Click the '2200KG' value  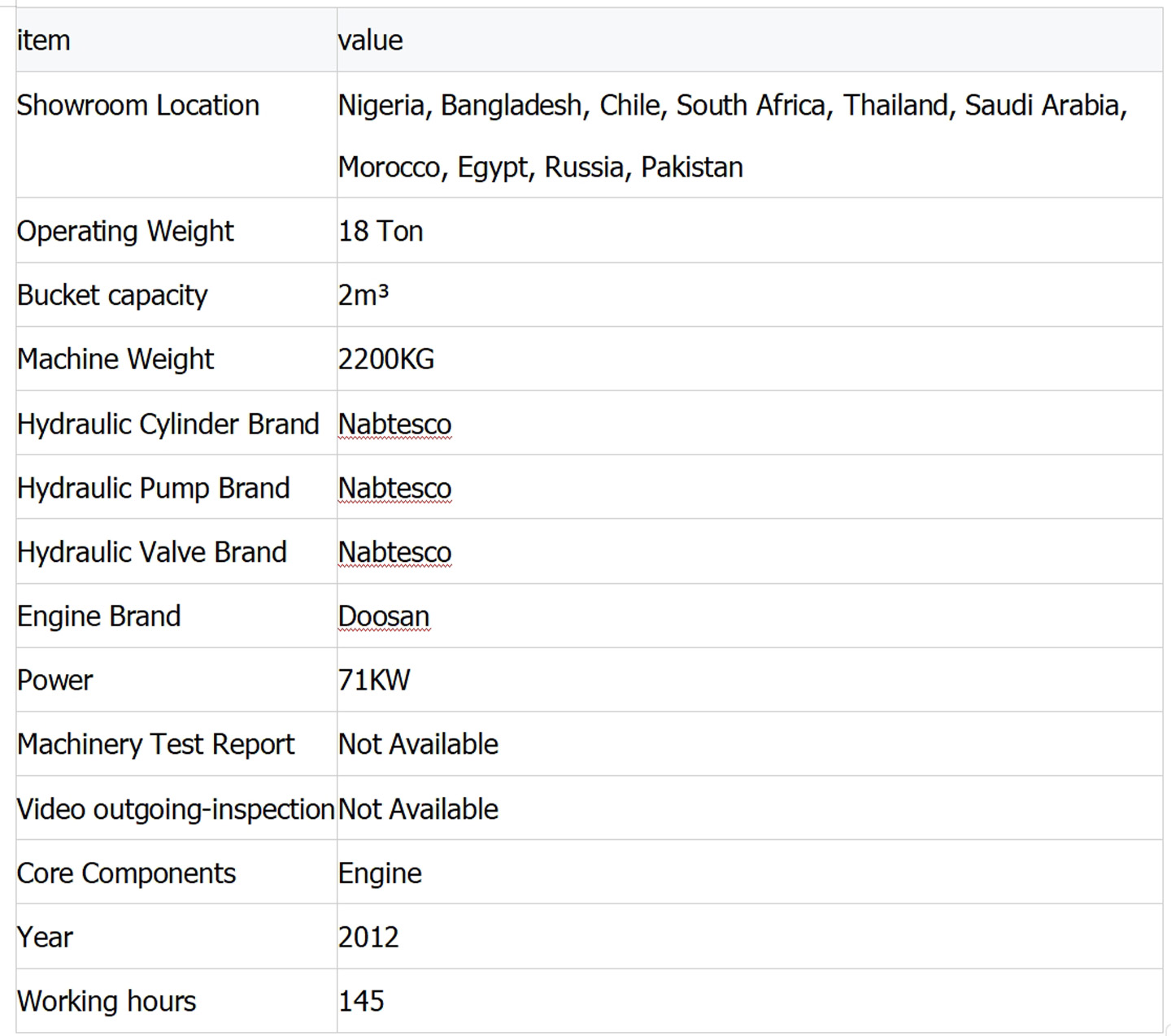point(386,359)
